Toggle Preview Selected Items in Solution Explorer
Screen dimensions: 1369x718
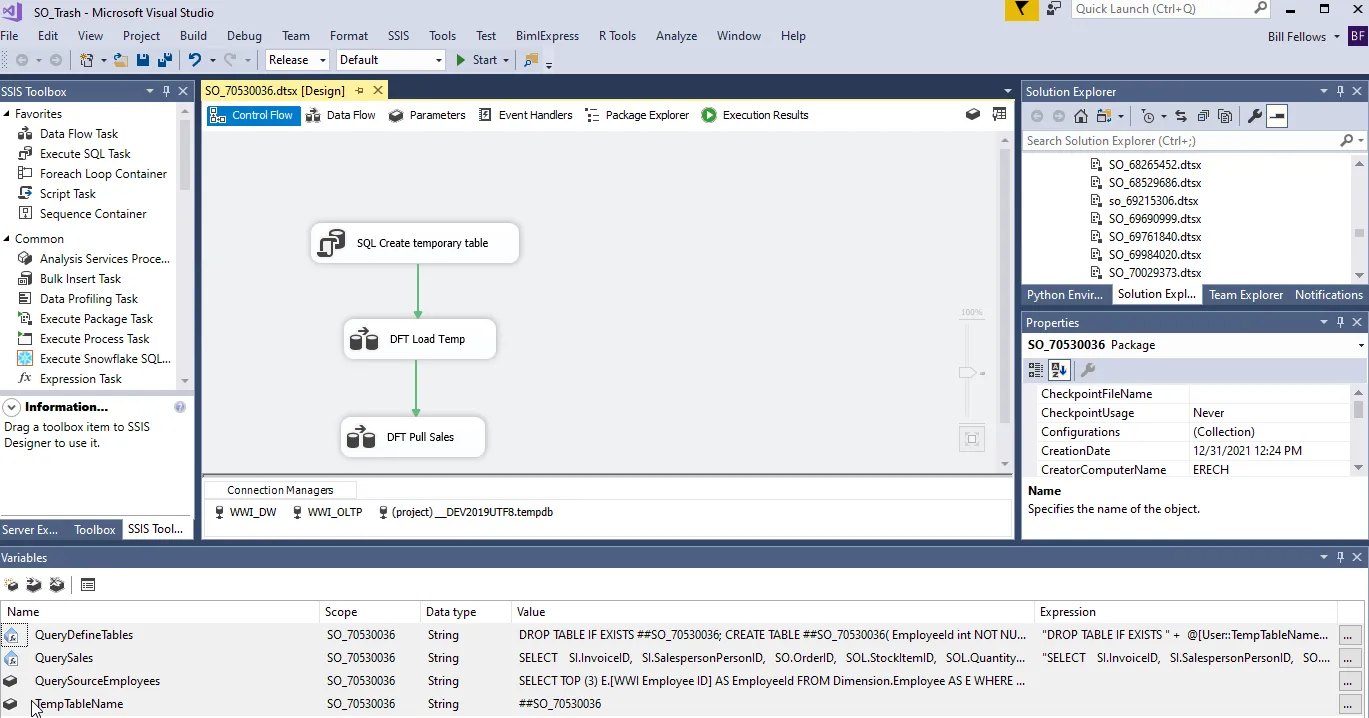(1277, 116)
